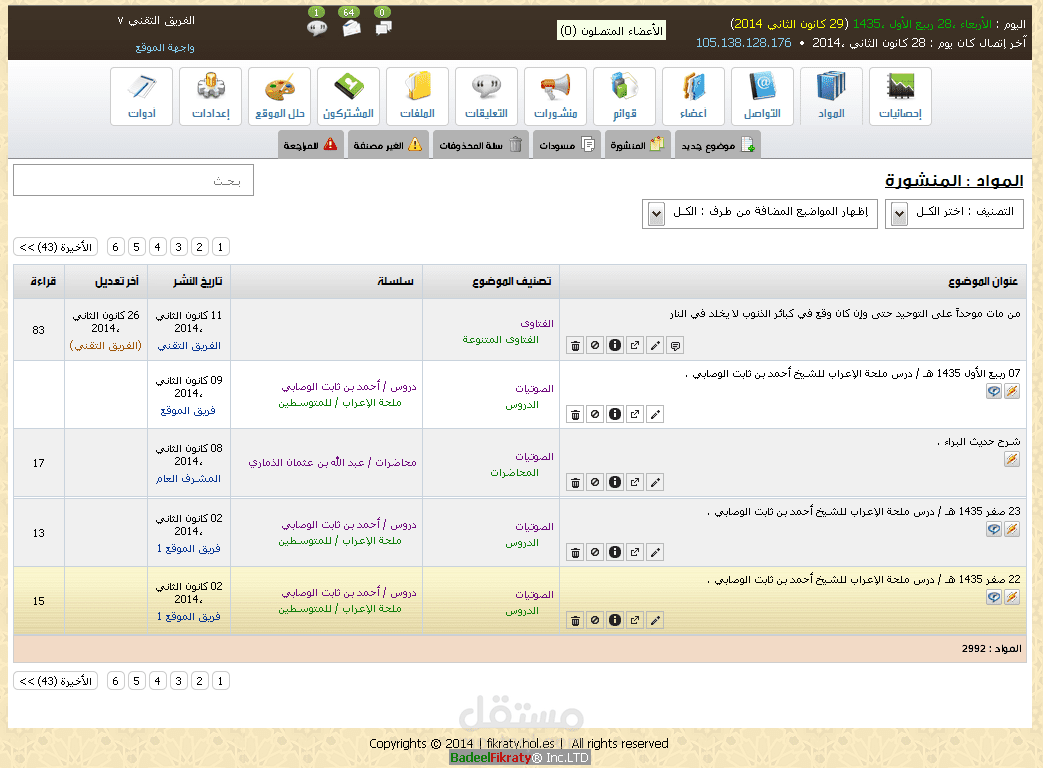Go to page 2 in pagination below the table
Viewport: 1043px width, 768px height.
tap(200, 681)
